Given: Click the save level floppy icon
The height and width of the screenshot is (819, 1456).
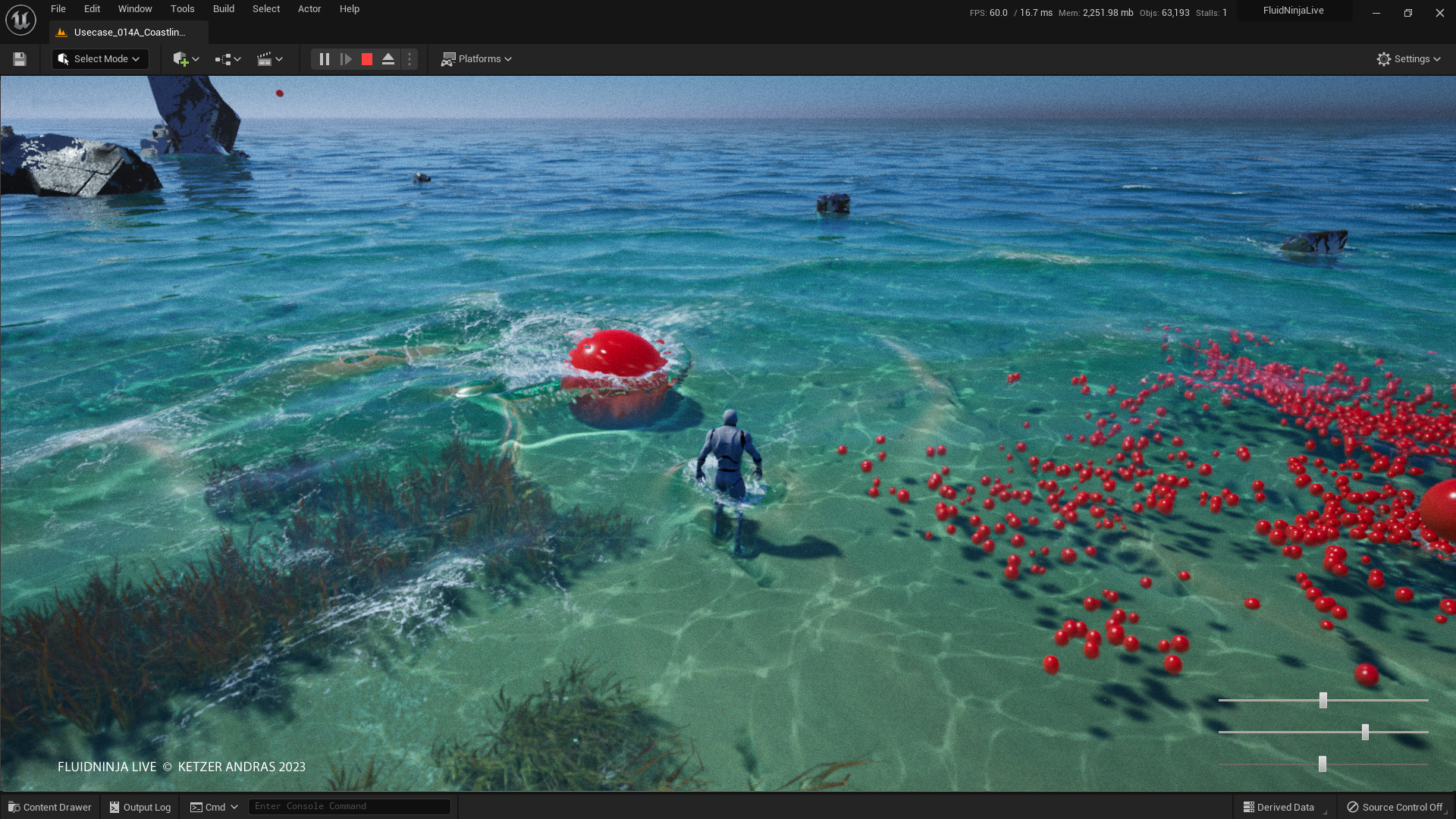Looking at the screenshot, I should coord(20,59).
